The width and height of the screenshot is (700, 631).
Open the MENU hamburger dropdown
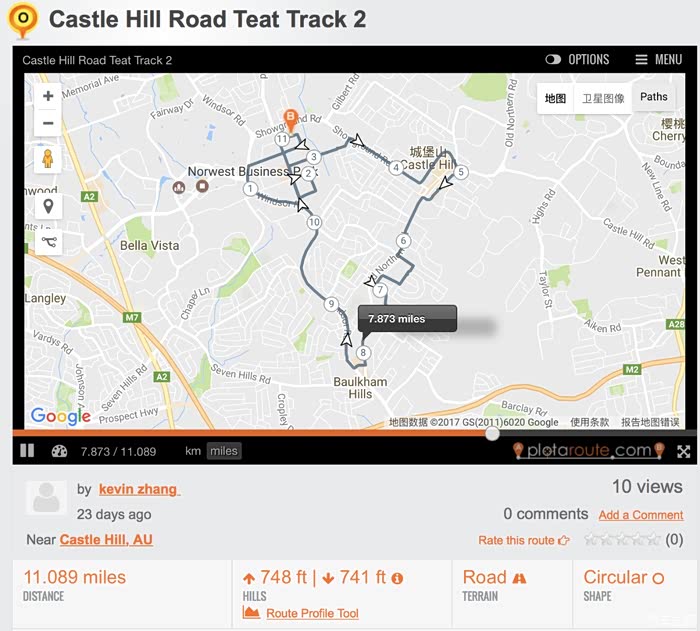point(658,60)
